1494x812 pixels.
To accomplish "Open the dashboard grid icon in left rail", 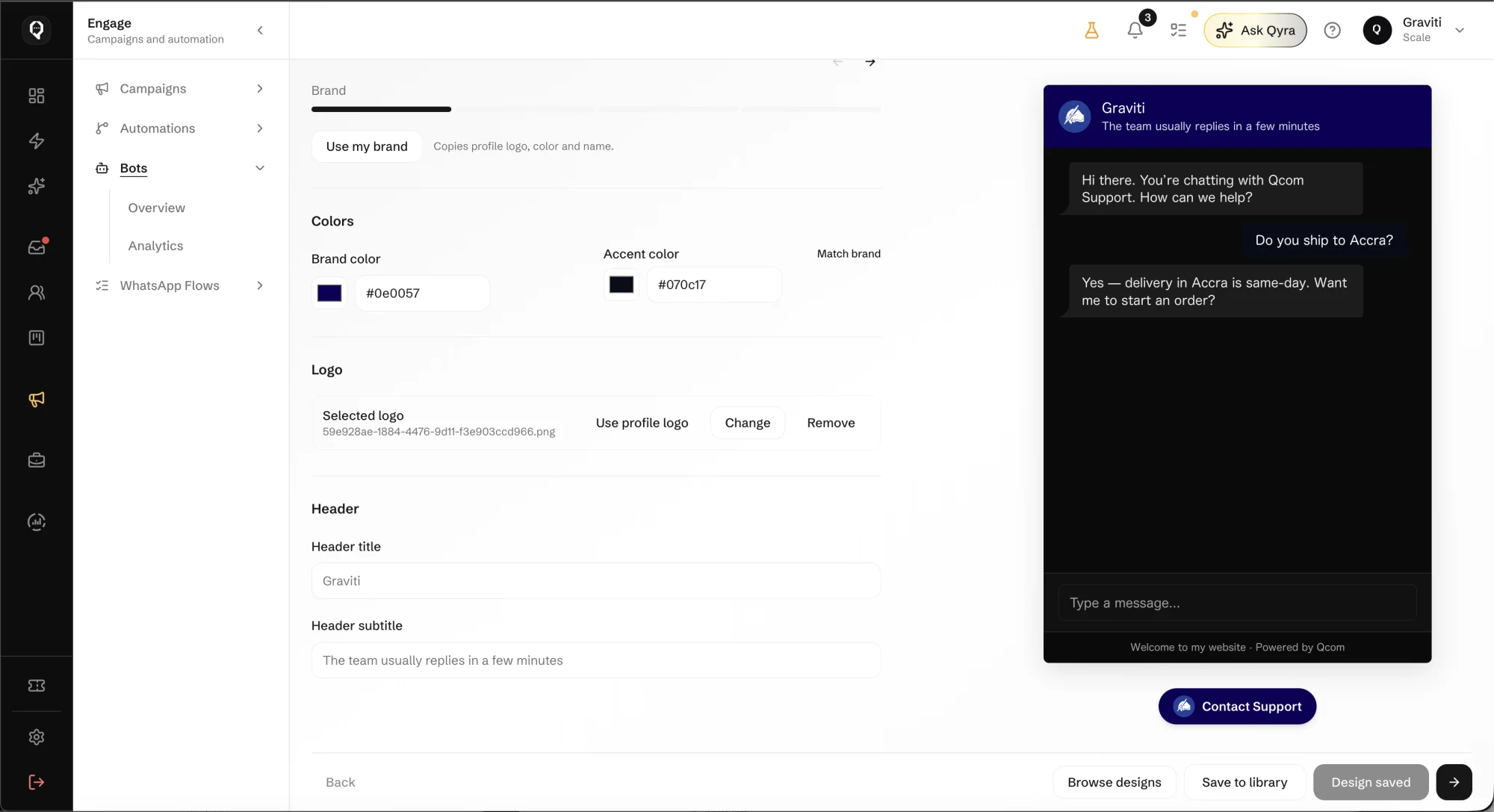I will (36, 96).
